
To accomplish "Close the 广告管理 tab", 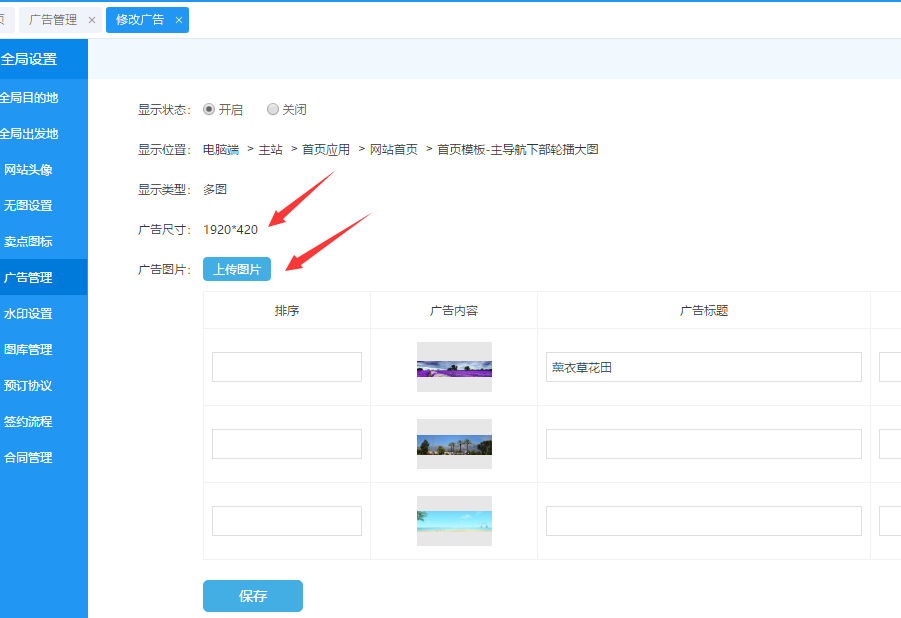I will (x=92, y=20).
